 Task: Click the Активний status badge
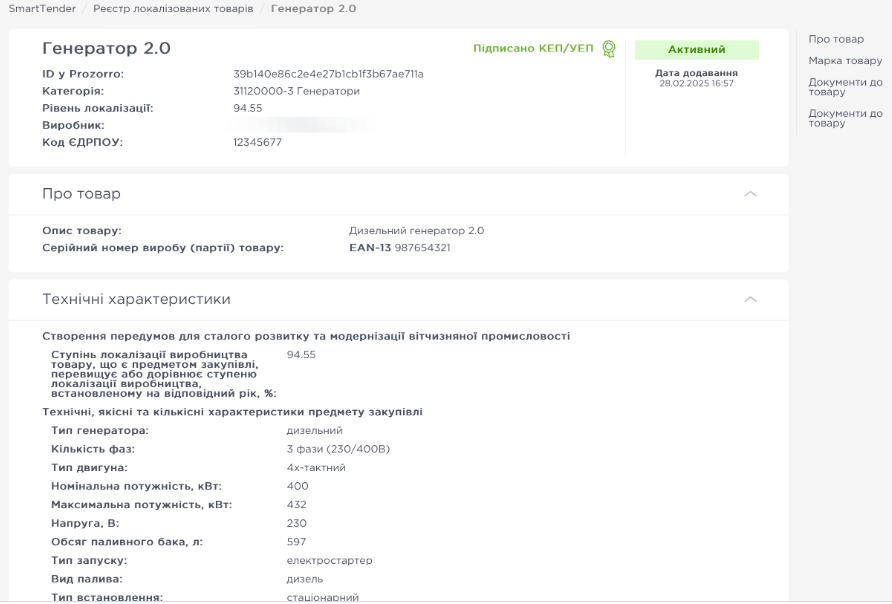696,49
